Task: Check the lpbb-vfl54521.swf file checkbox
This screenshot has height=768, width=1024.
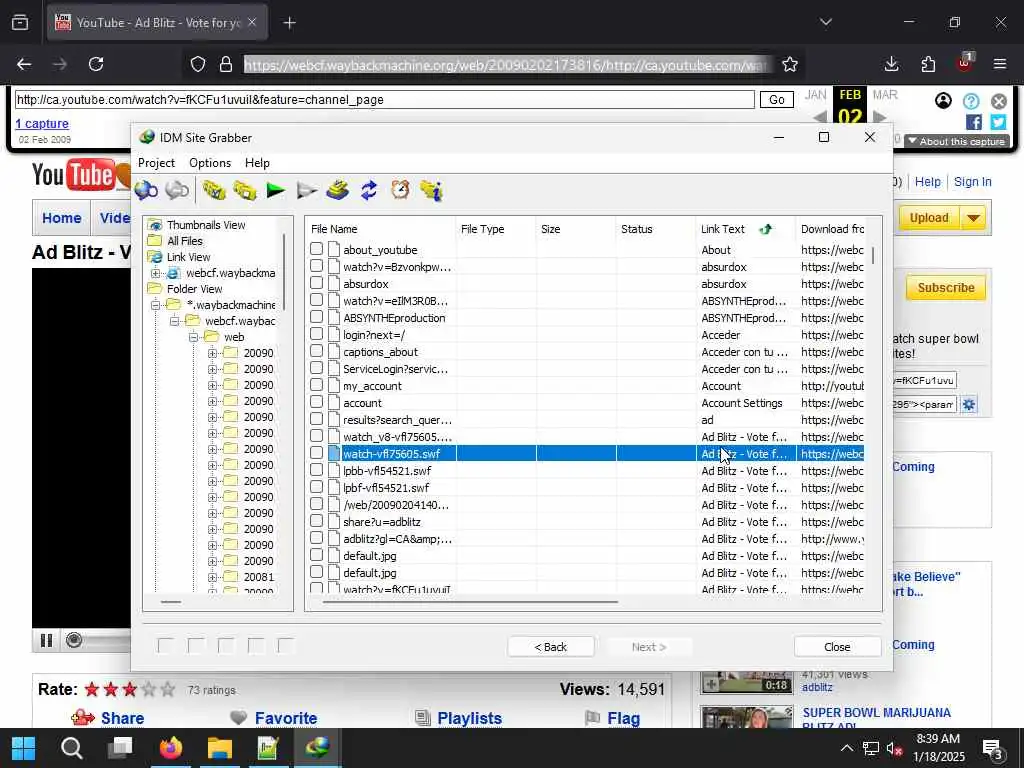Action: tap(317, 470)
